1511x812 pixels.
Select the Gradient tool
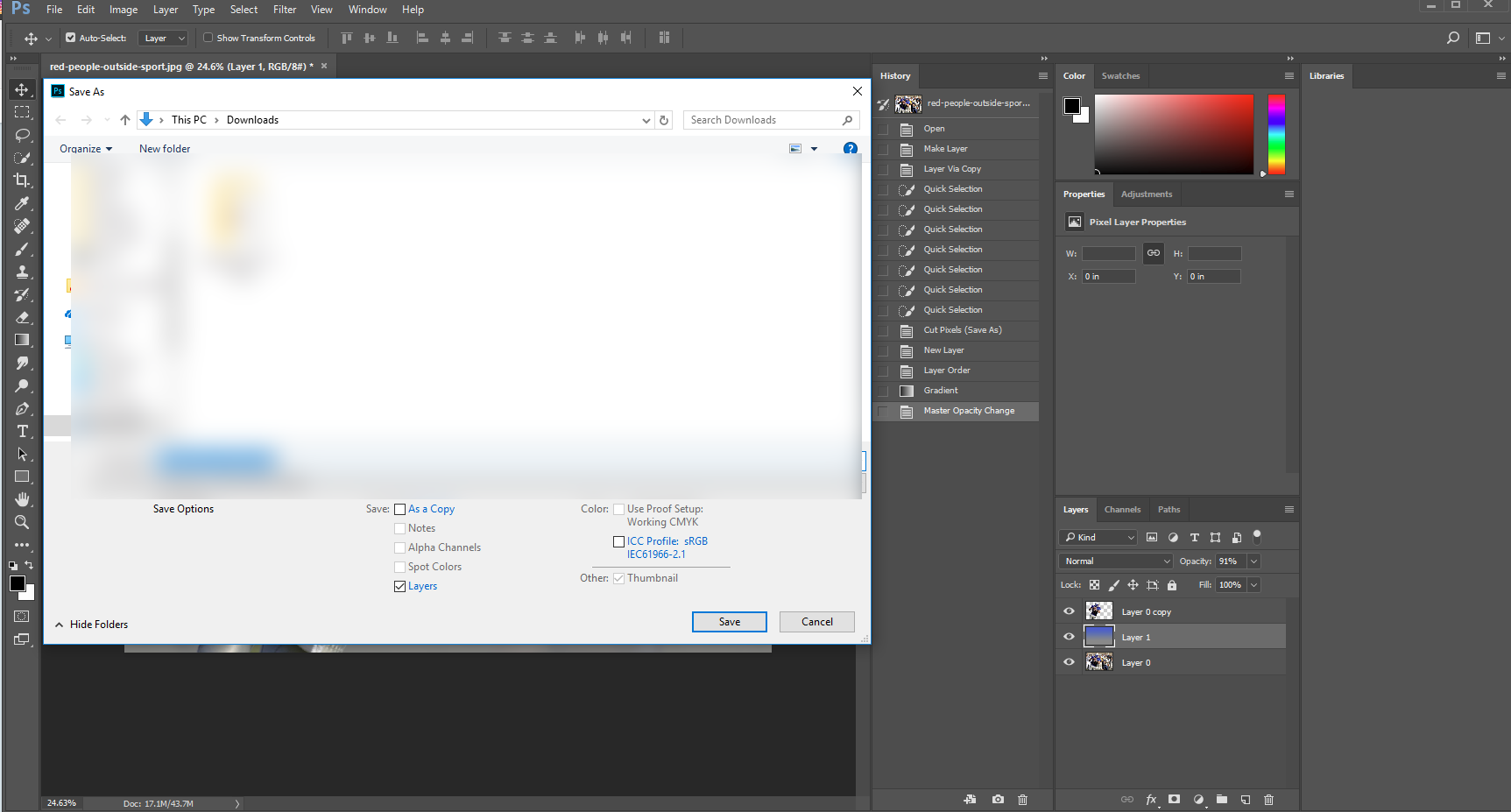pyautogui.click(x=22, y=340)
